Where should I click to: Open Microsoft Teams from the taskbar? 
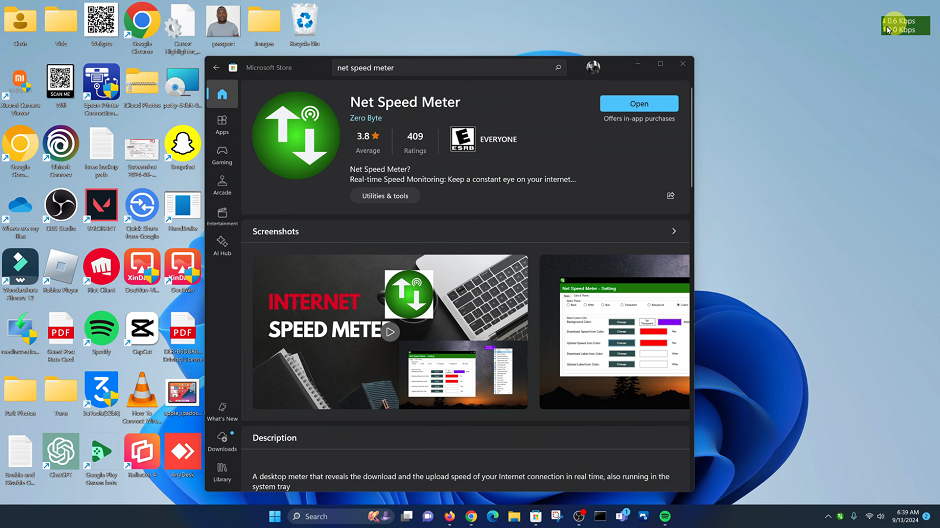point(622,516)
